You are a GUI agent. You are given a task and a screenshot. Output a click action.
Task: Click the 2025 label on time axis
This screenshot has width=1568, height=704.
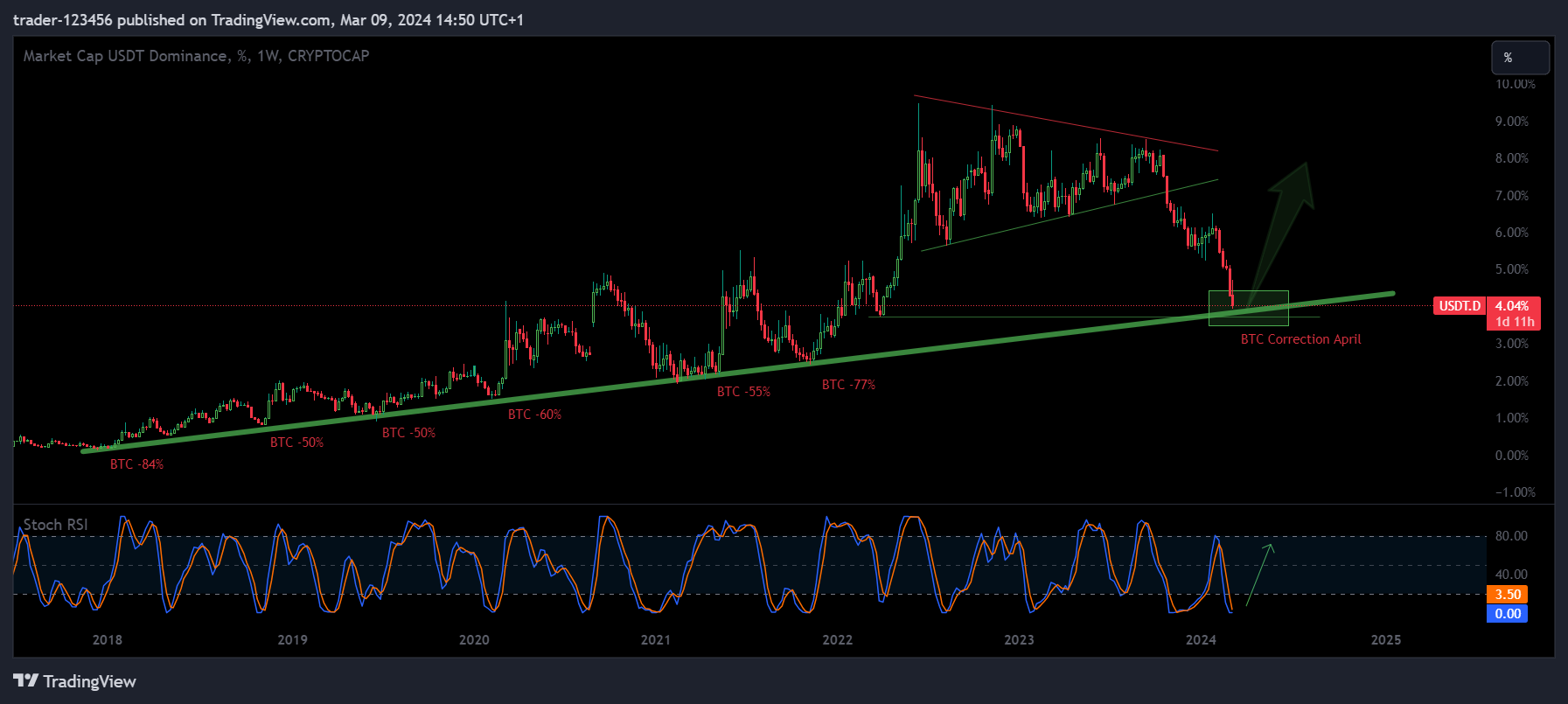point(1386,640)
